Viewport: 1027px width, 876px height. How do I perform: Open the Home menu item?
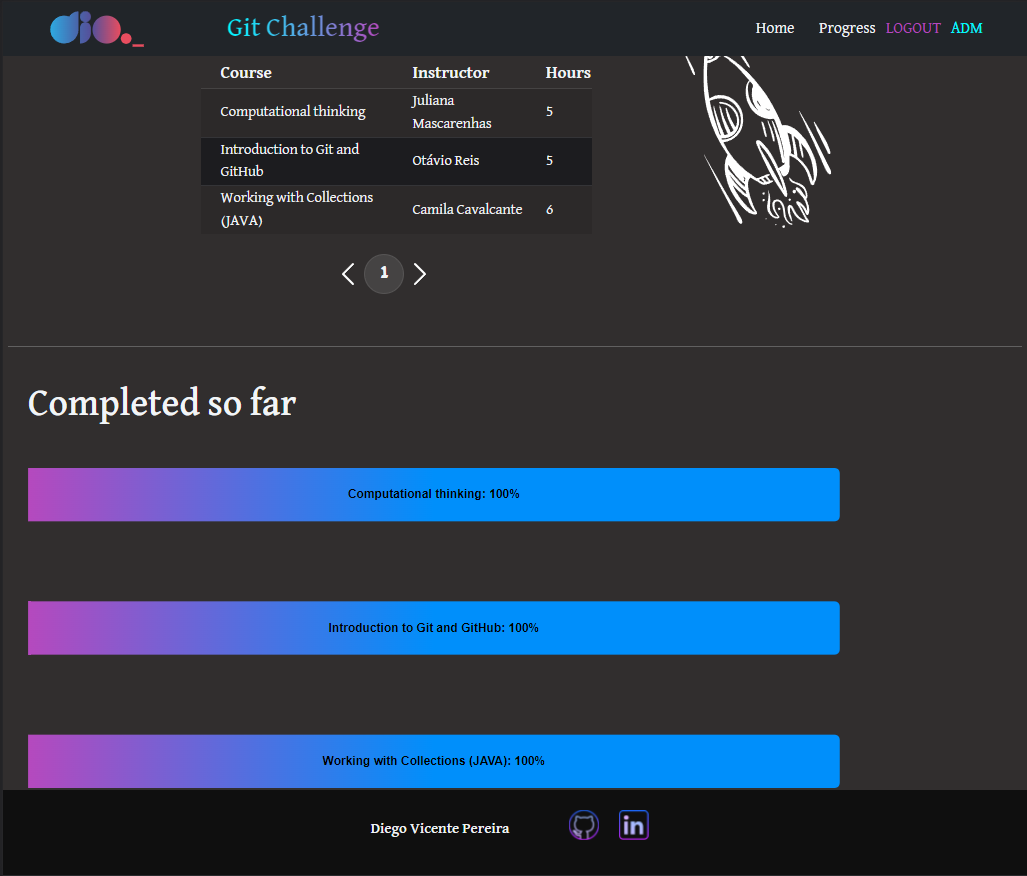point(775,28)
